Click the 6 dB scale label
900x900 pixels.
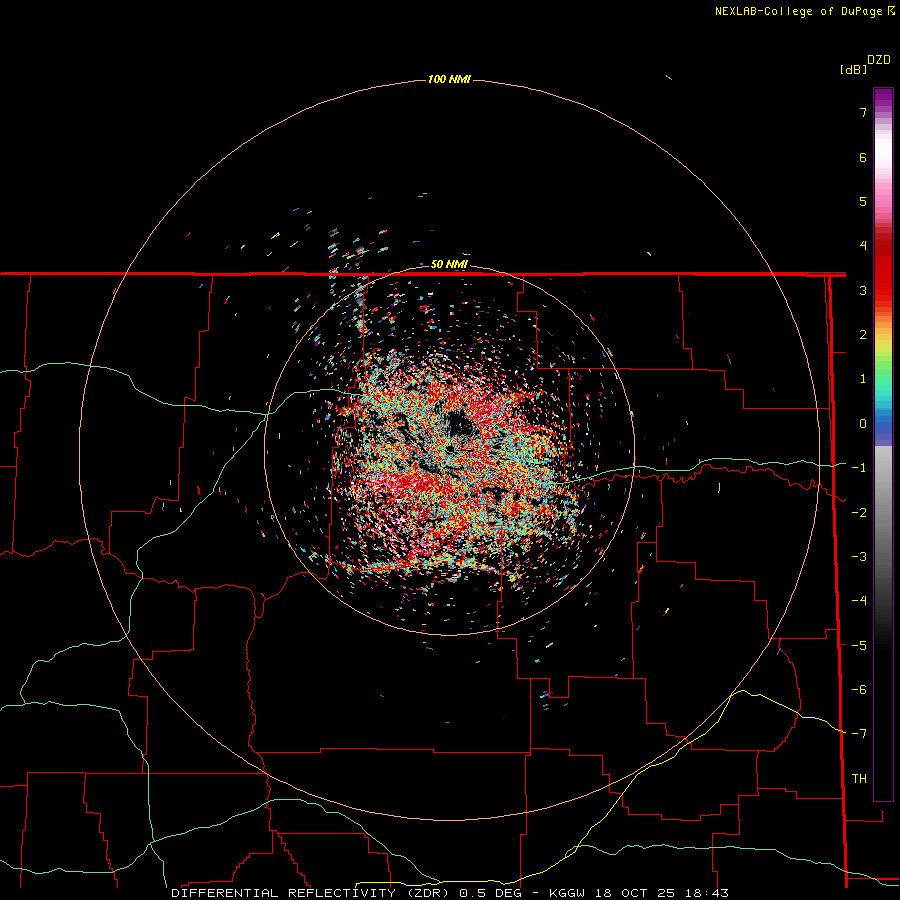(x=863, y=157)
